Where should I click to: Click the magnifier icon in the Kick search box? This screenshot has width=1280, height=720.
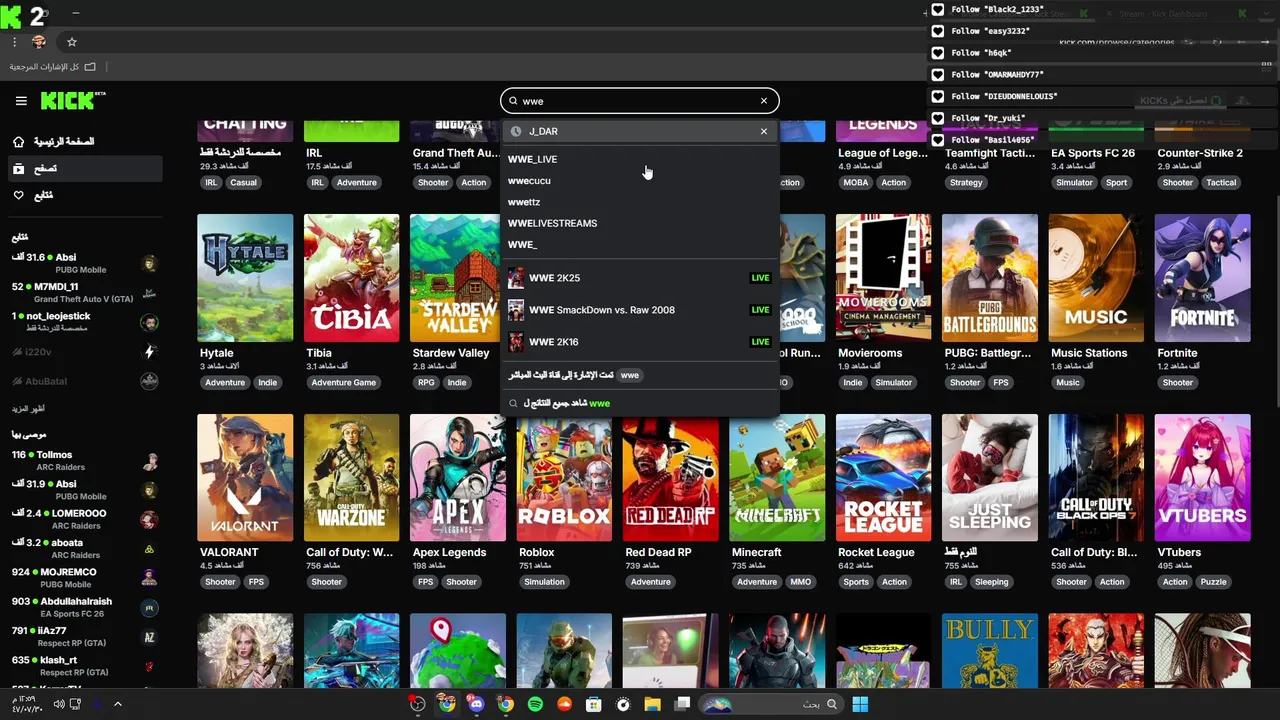click(x=514, y=101)
